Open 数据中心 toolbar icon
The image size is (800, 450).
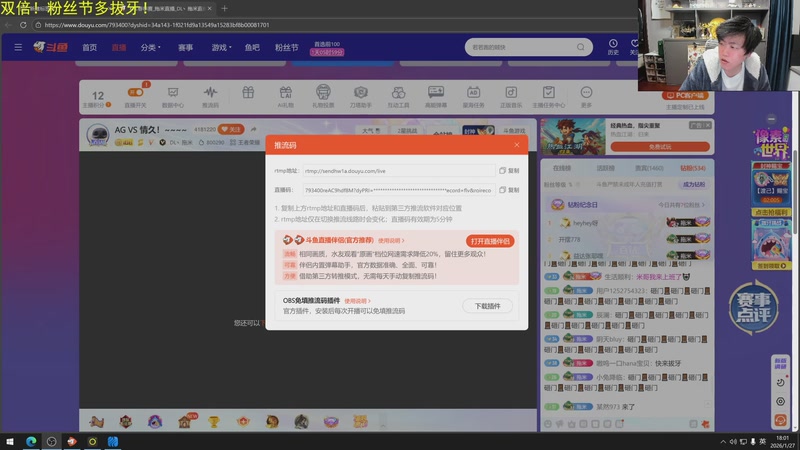pyautogui.click(x=173, y=96)
